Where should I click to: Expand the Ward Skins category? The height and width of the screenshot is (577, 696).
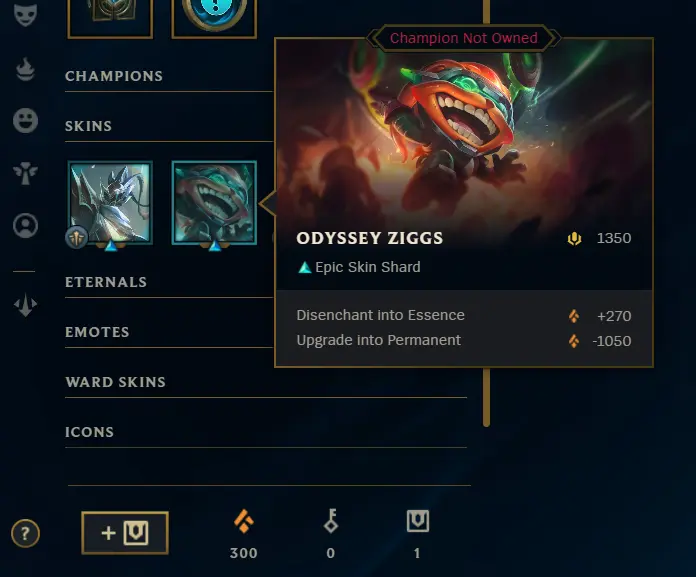[115, 382]
